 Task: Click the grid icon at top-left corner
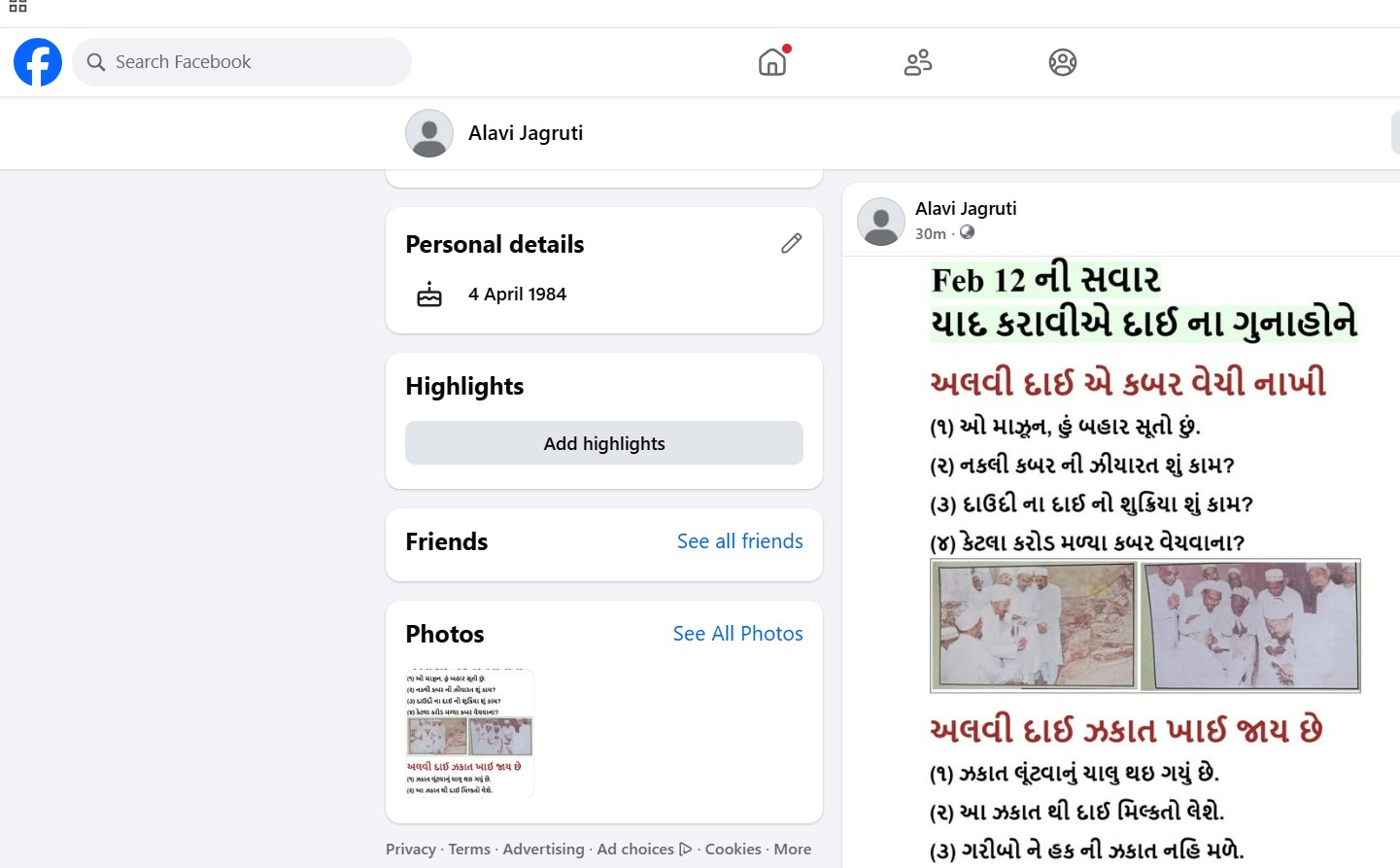point(17,7)
